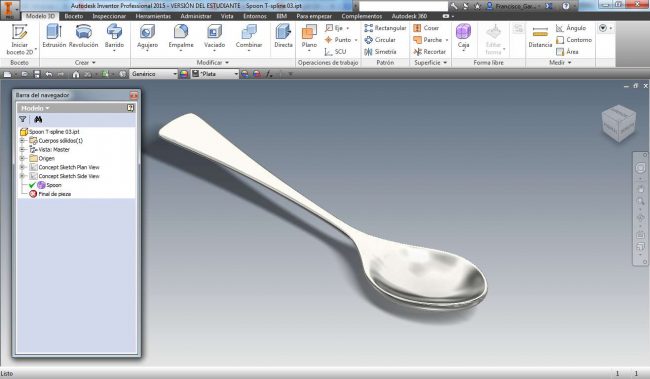Measure with the Distancia tool
Image resolution: width=650 pixels, height=379 pixels.
(540, 36)
